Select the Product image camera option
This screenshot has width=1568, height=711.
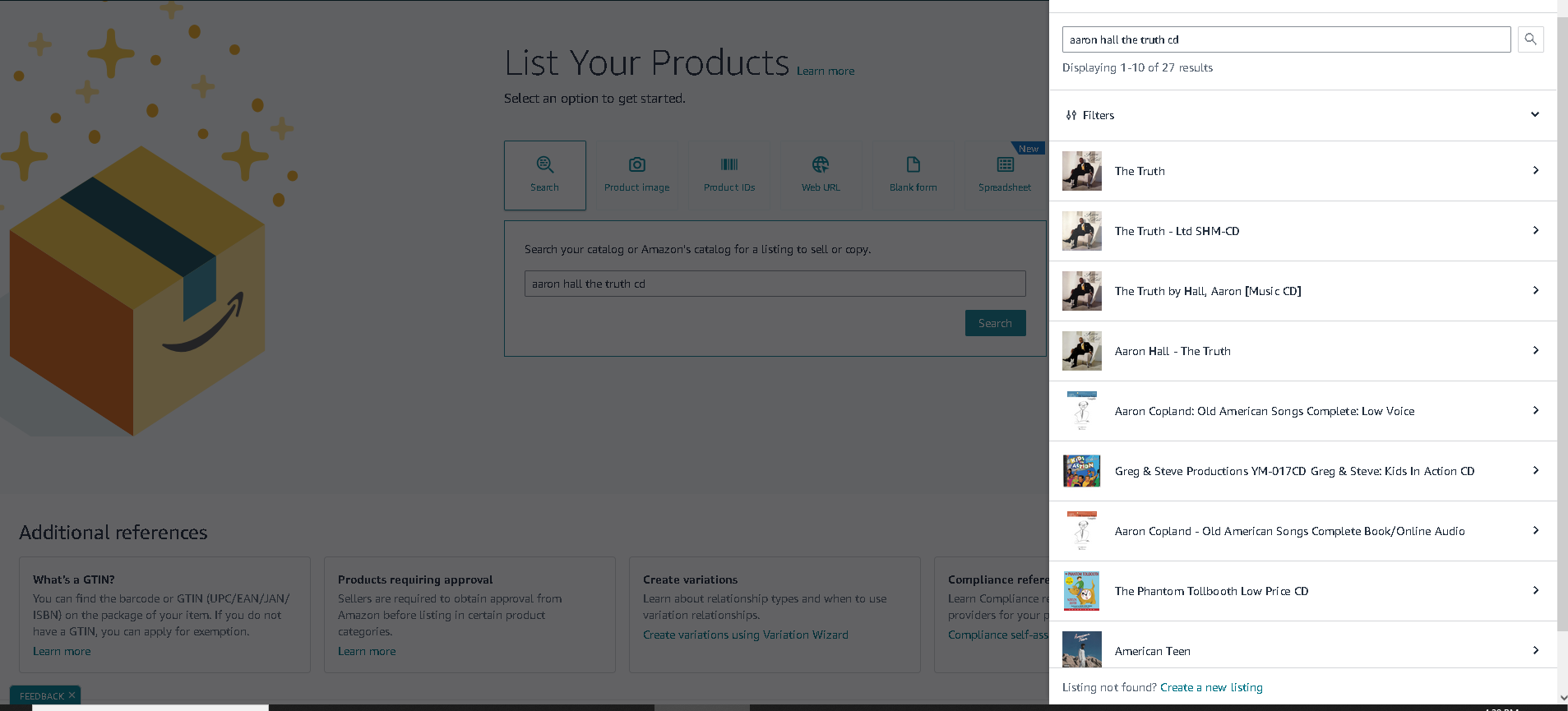636,175
